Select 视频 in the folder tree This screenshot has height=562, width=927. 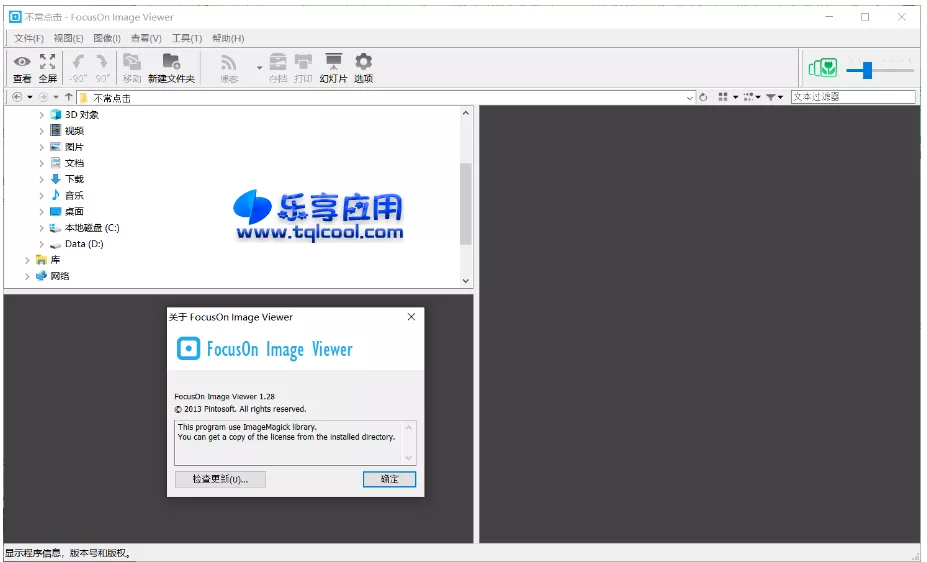point(74,131)
